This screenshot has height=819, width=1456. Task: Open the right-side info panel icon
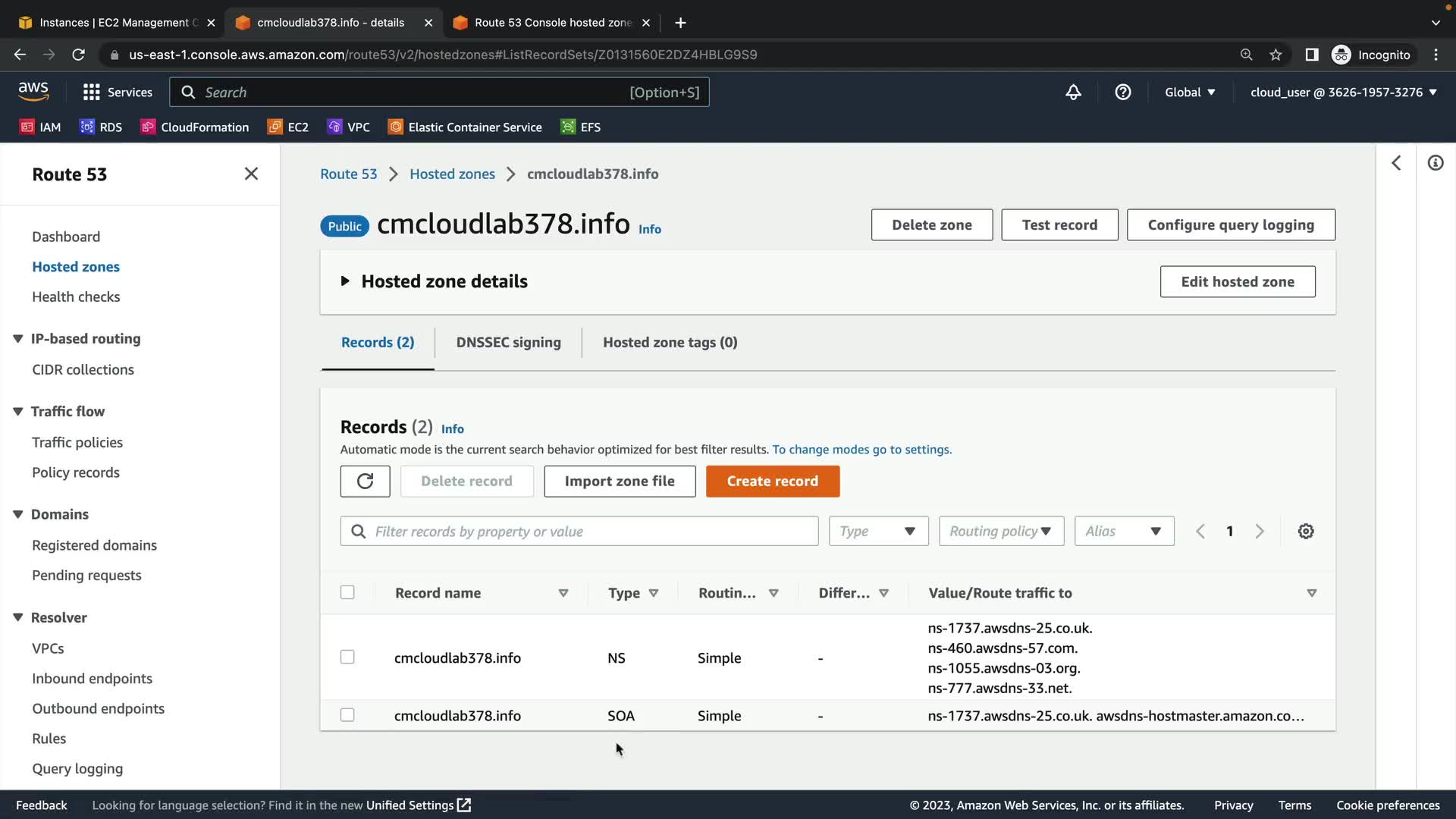pos(1436,163)
